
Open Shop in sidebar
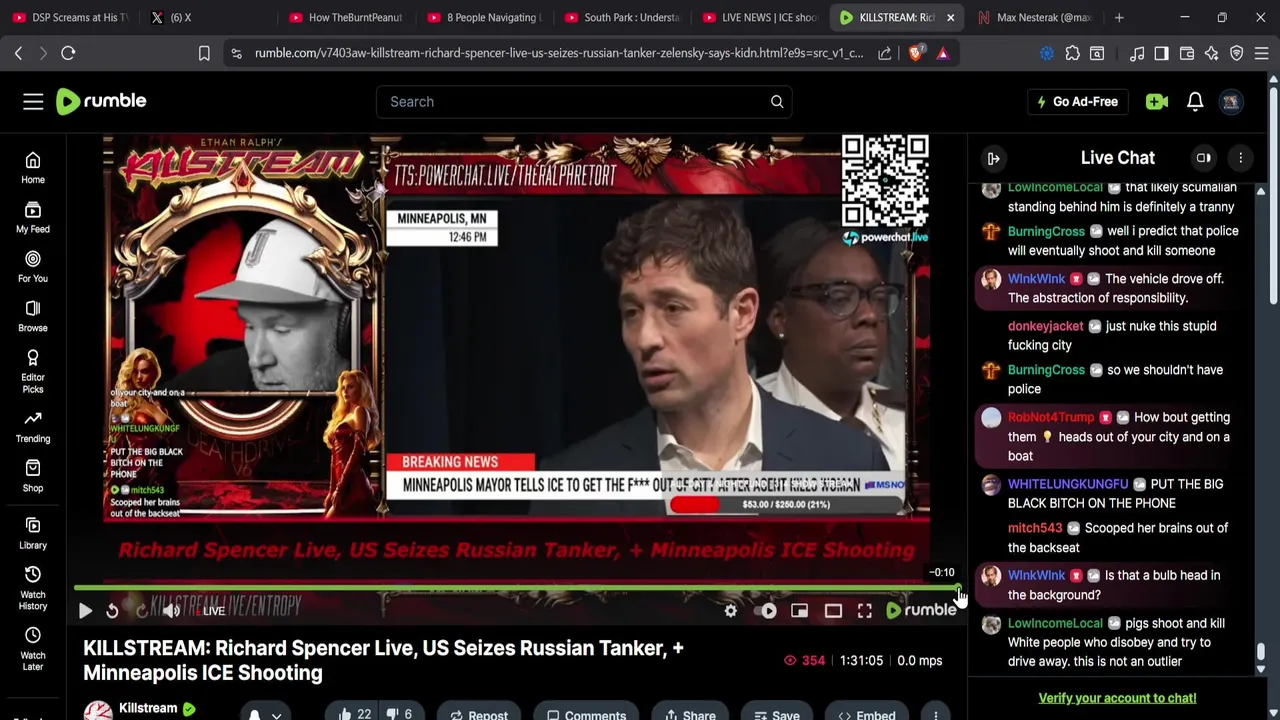coord(33,476)
